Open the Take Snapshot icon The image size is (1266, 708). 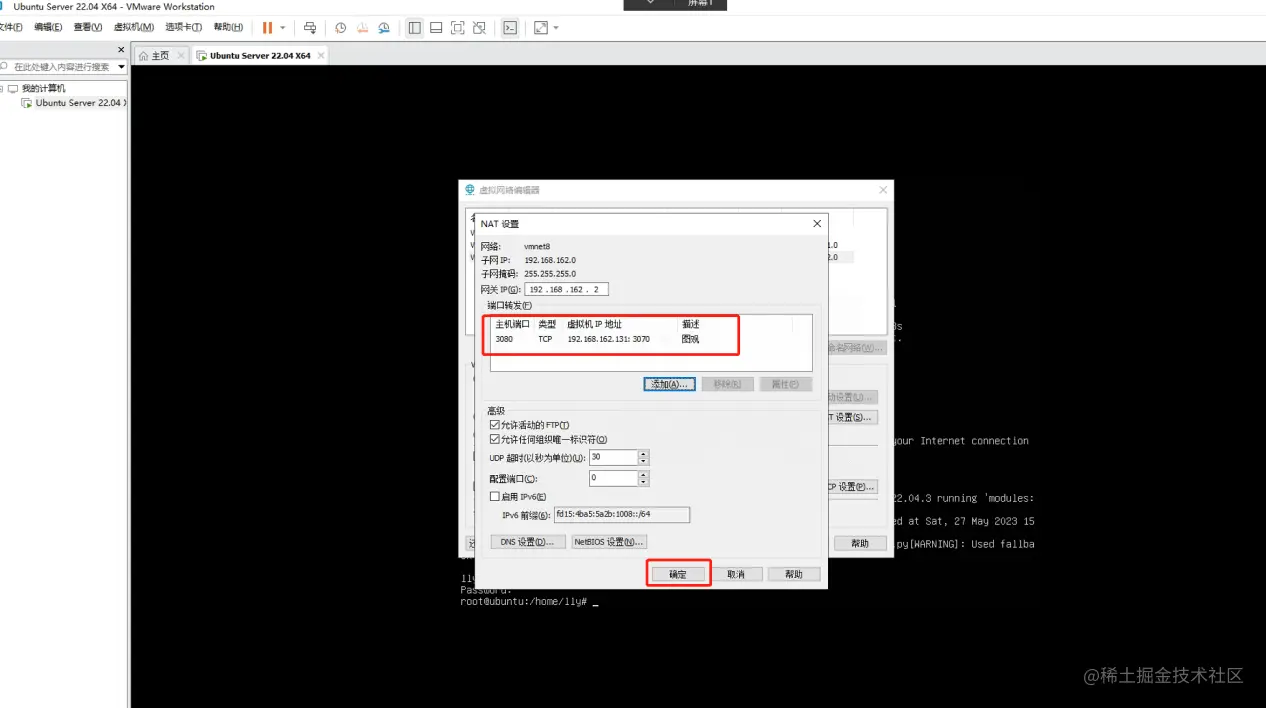[340, 27]
